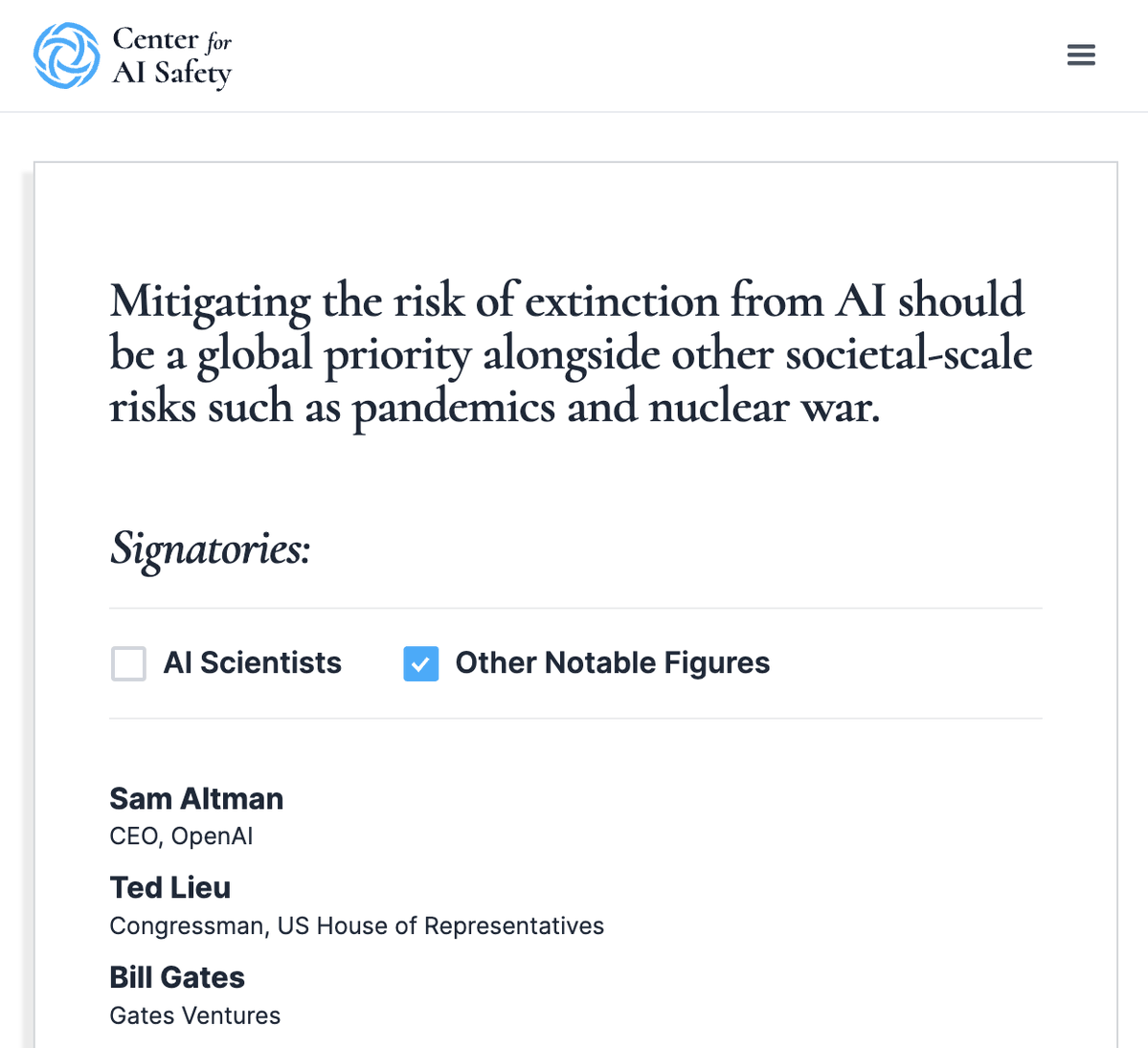Click the "Signatories:" heading
The image size is (1148, 1048).
click(x=211, y=548)
